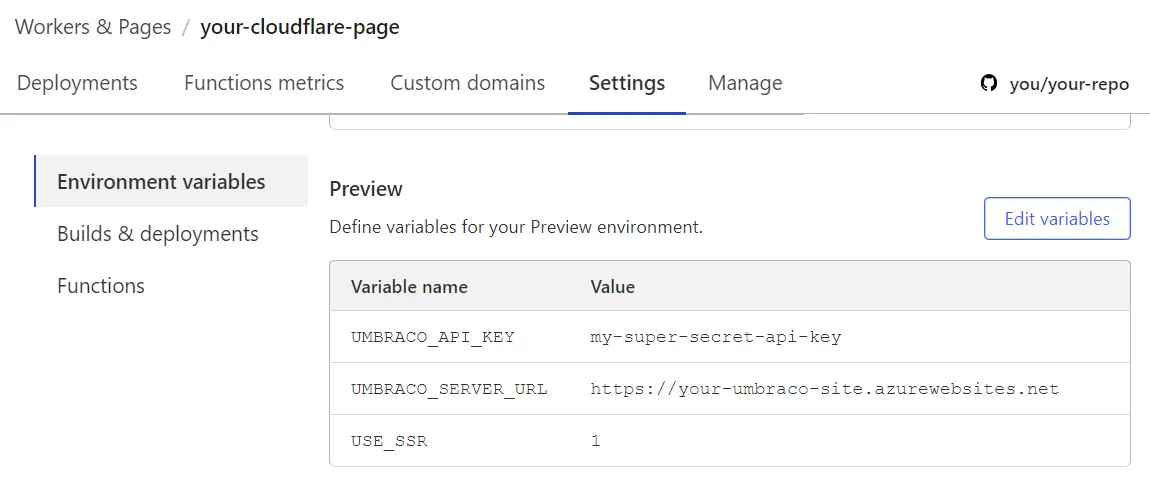Go to Functions in settings sidebar
Viewport: 1150px width, 482px height.
(x=101, y=286)
